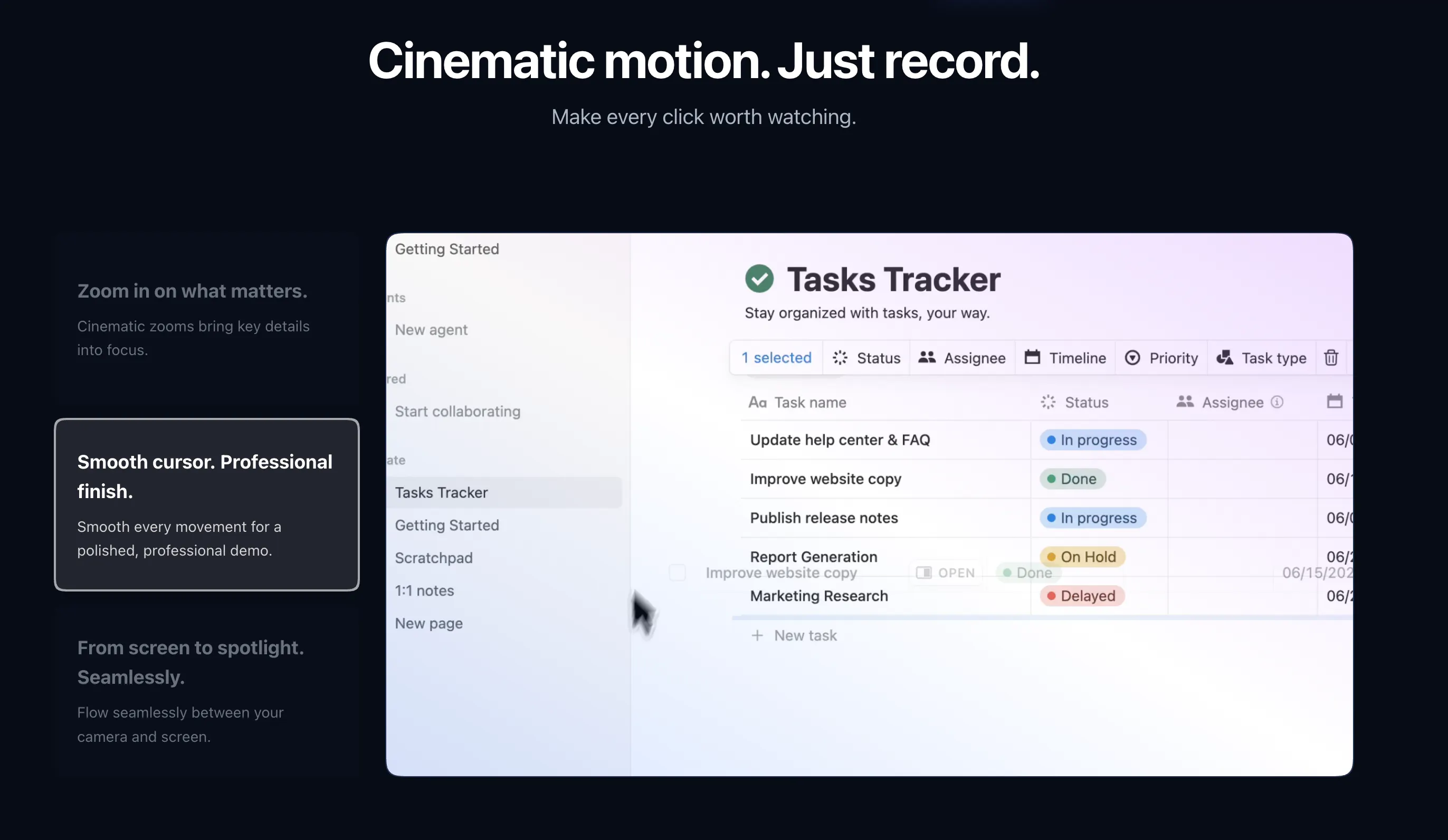The width and height of the screenshot is (1448, 840).
Task: Click 'New agent' in the sidebar
Action: coord(431,330)
